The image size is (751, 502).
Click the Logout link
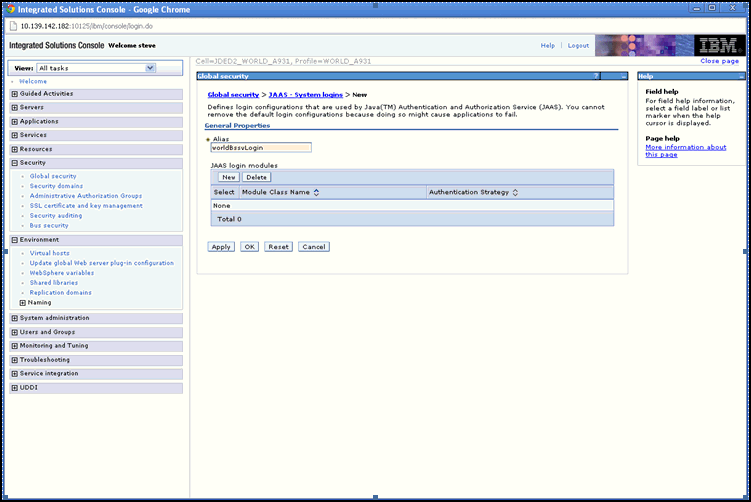click(578, 46)
